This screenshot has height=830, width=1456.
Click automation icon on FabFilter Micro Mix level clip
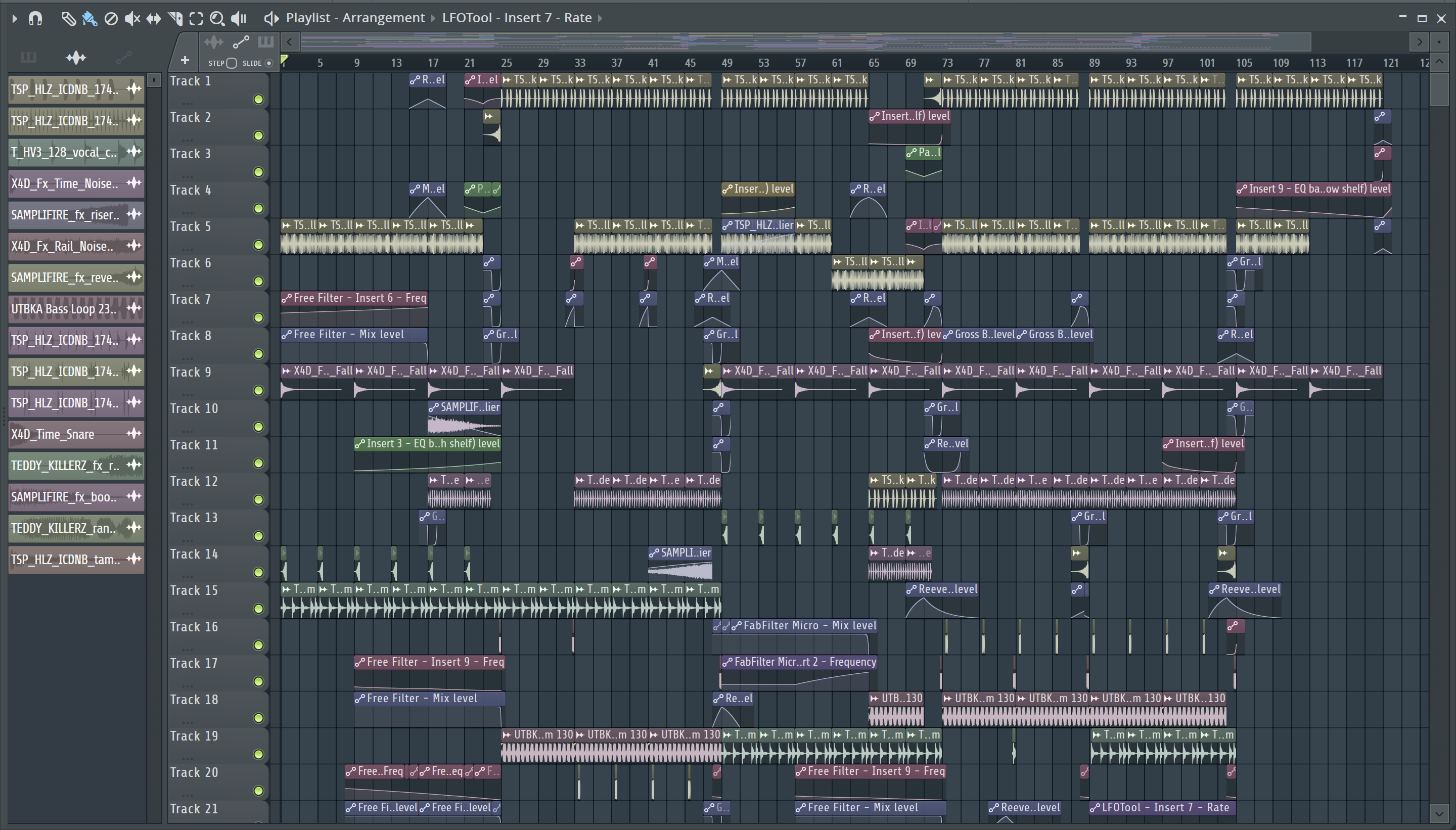(x=737, y=626)
